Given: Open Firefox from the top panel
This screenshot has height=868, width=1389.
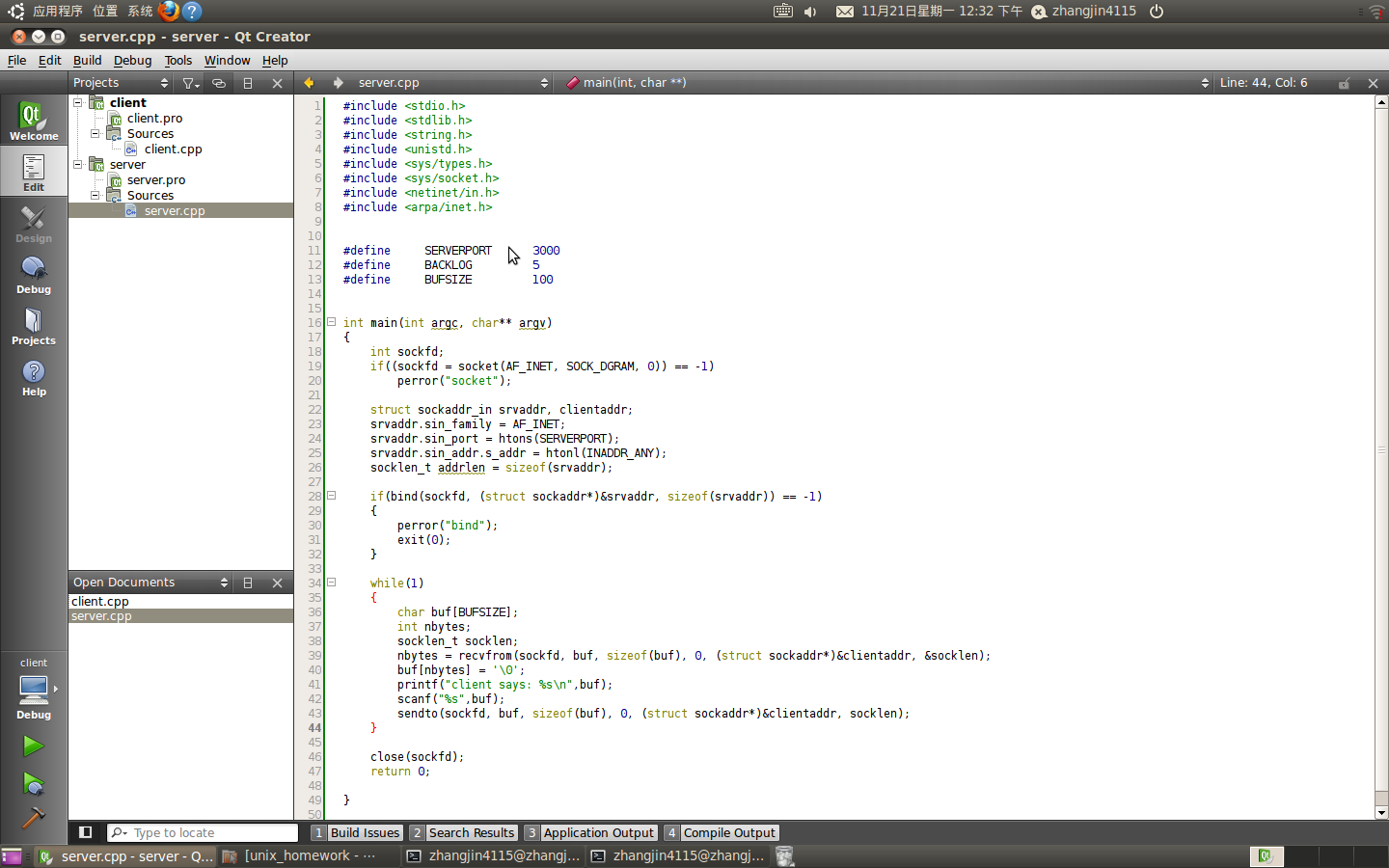Looking at the screenshot, I should point(169,11).
